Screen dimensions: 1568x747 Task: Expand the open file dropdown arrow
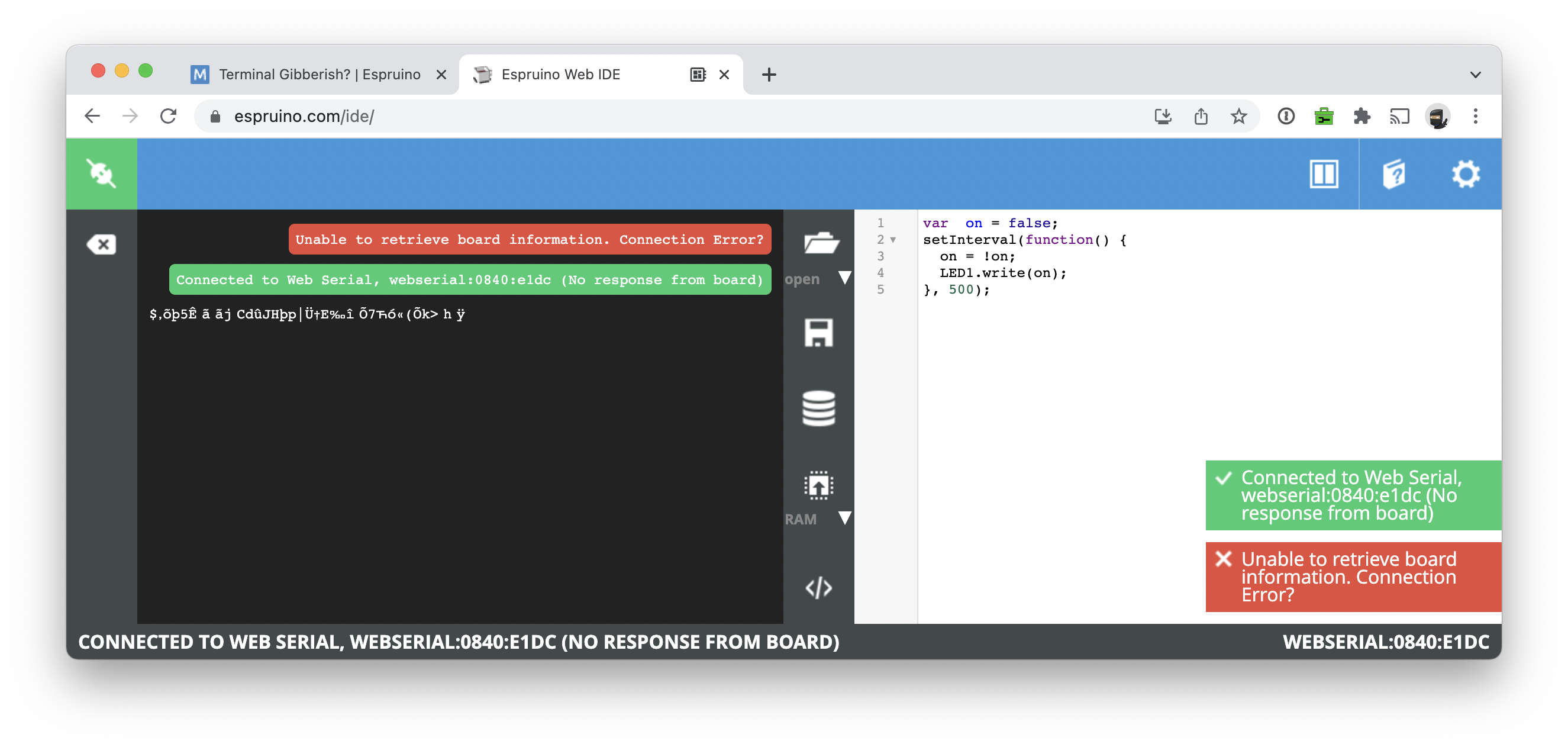[845, 278]
